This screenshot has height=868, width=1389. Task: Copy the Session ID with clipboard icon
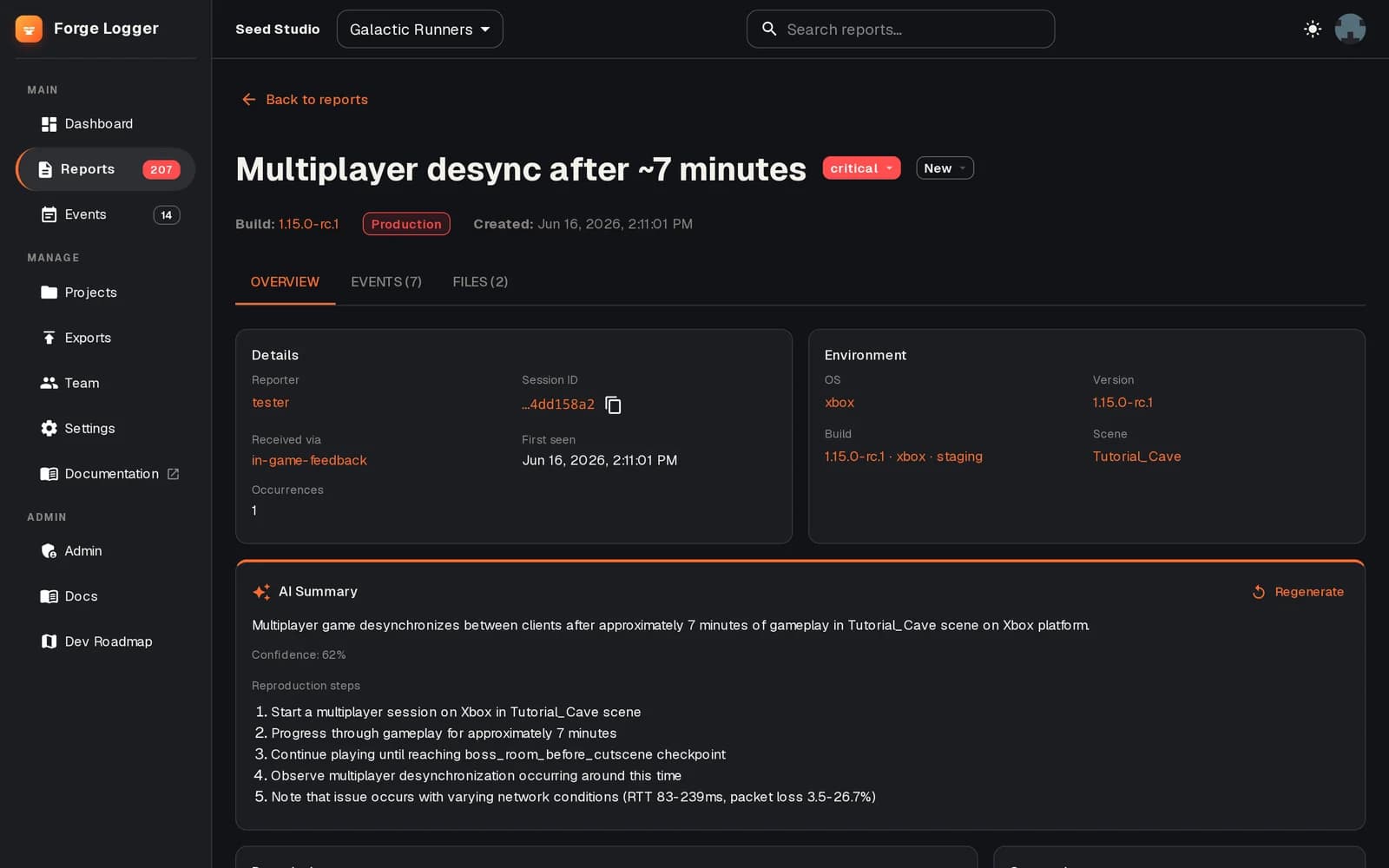(x=613, y=404)
